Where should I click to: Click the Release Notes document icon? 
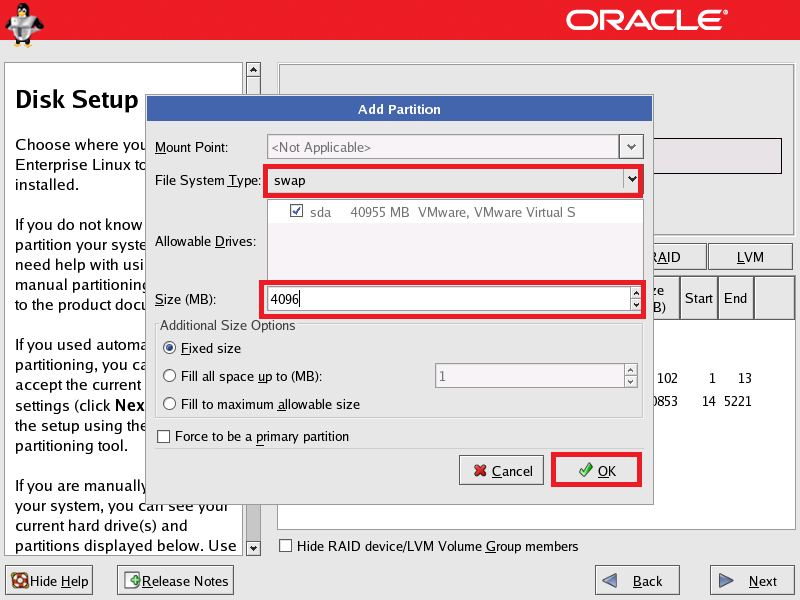[132, 580]
